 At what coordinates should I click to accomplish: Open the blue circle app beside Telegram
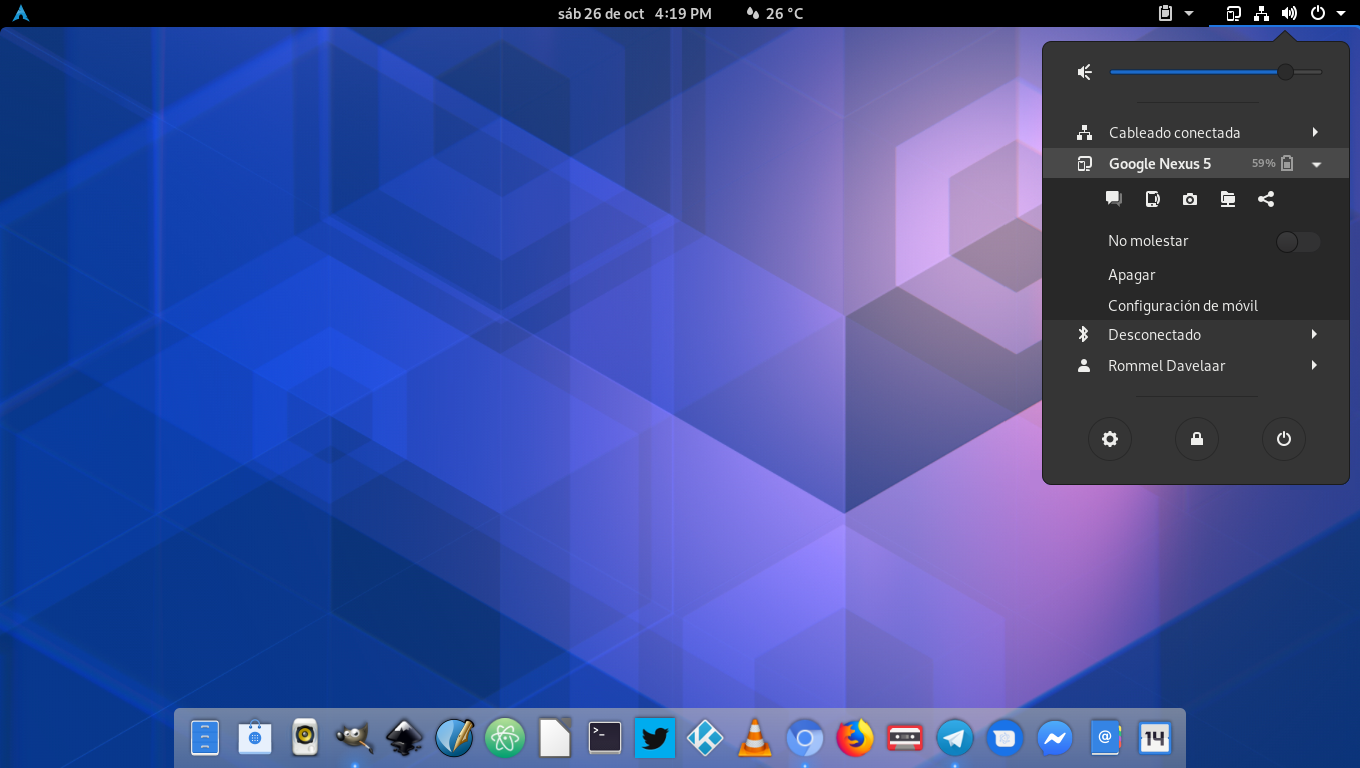click(x=1005, y=738)
